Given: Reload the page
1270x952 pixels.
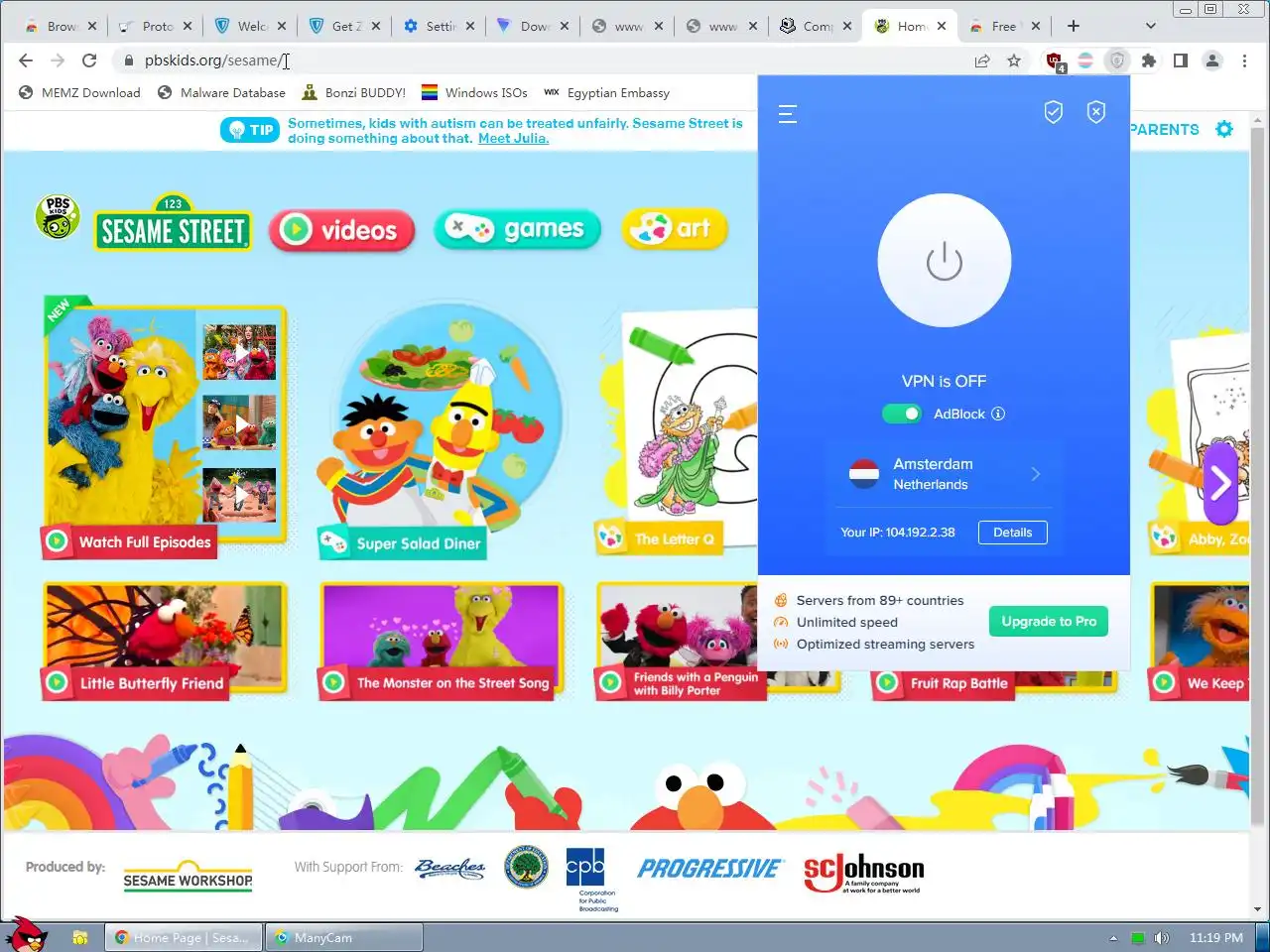Looking at the screenshot, I should [89, 60].
